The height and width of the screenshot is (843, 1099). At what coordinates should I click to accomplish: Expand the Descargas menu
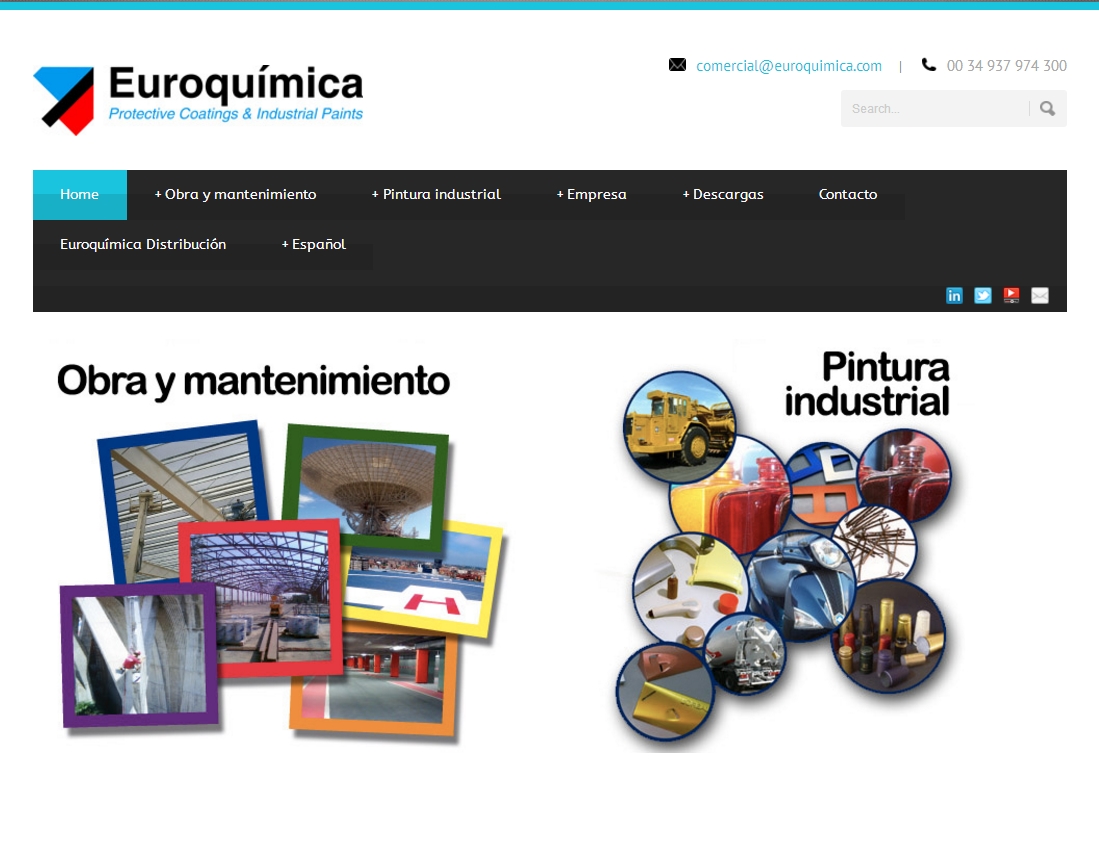[x=723, y=194]
